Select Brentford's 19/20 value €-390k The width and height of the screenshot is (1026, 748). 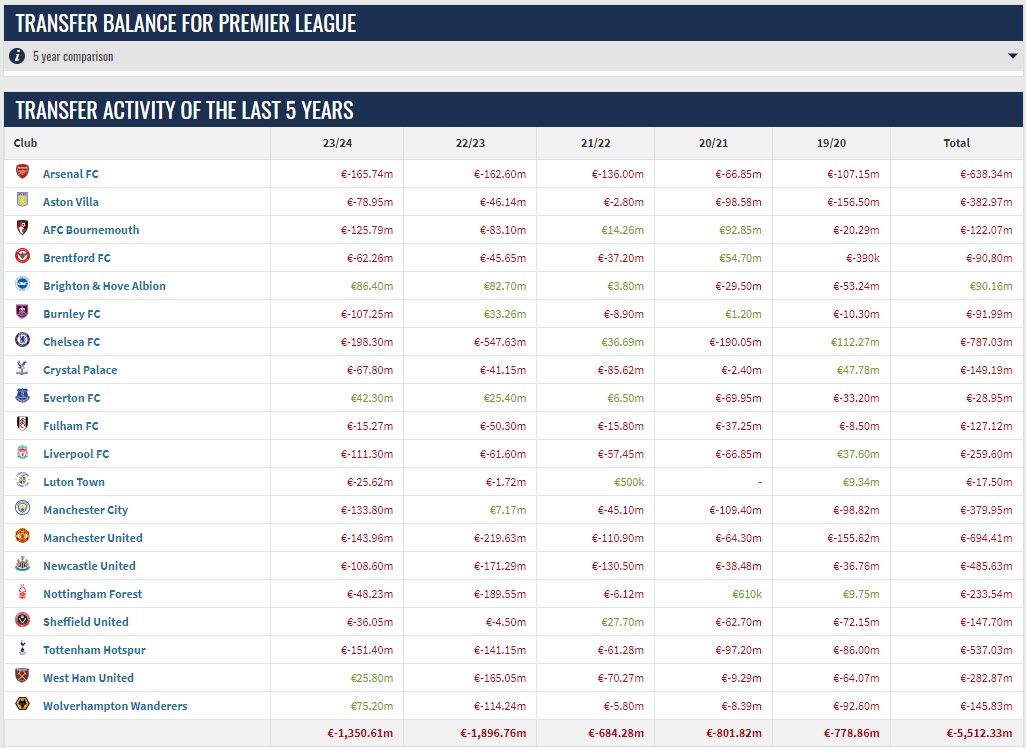click(x=863, y=258)
